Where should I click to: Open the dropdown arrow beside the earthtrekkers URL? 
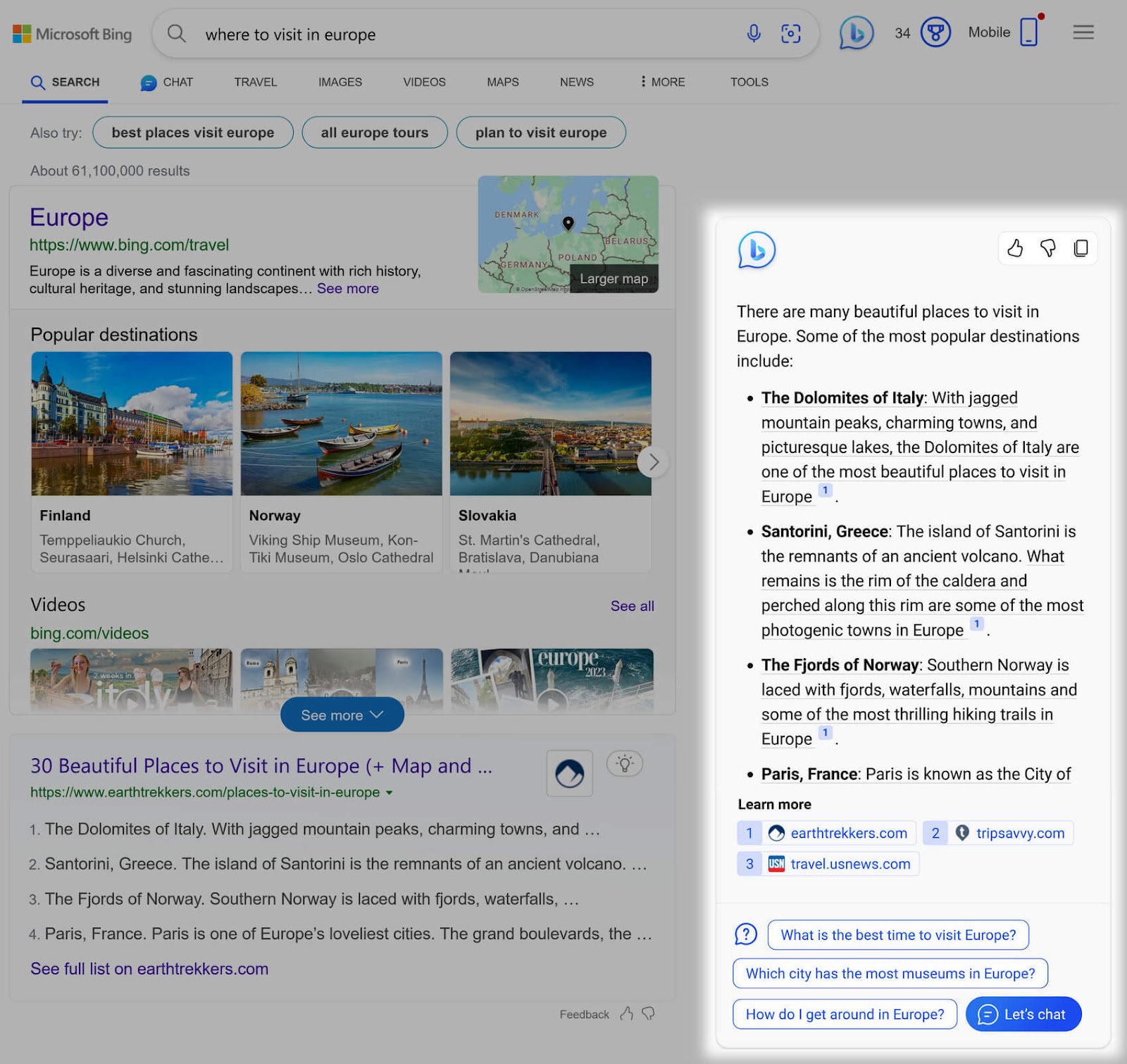390,792
